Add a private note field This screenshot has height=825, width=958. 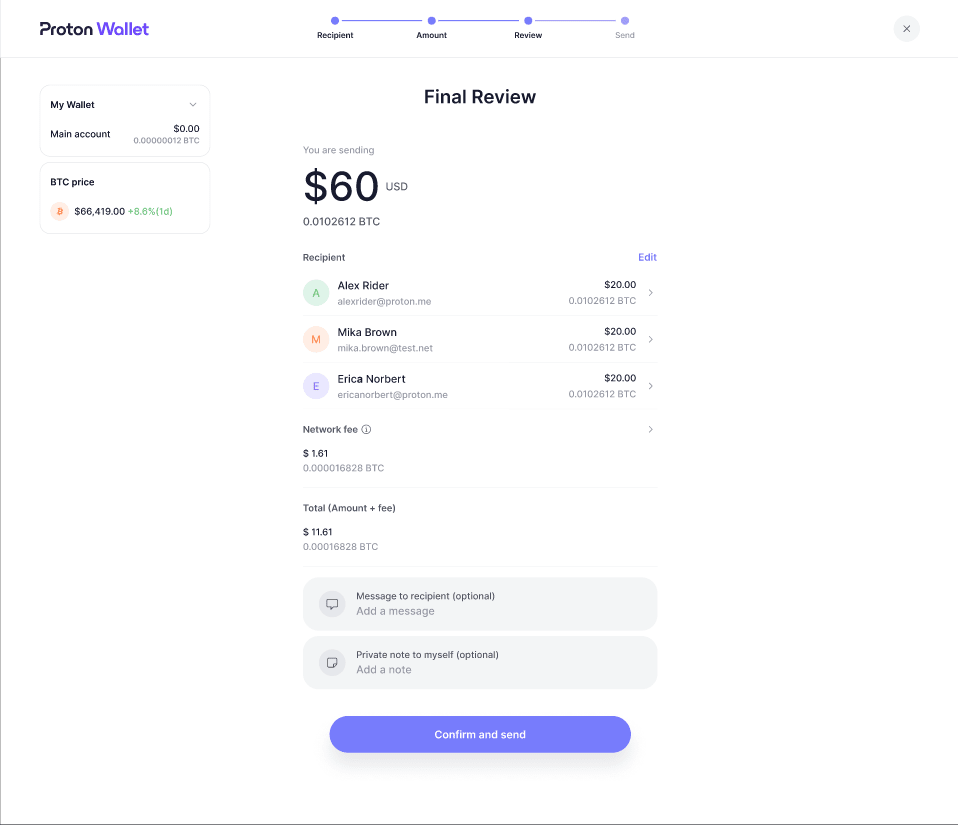(480, 662)
